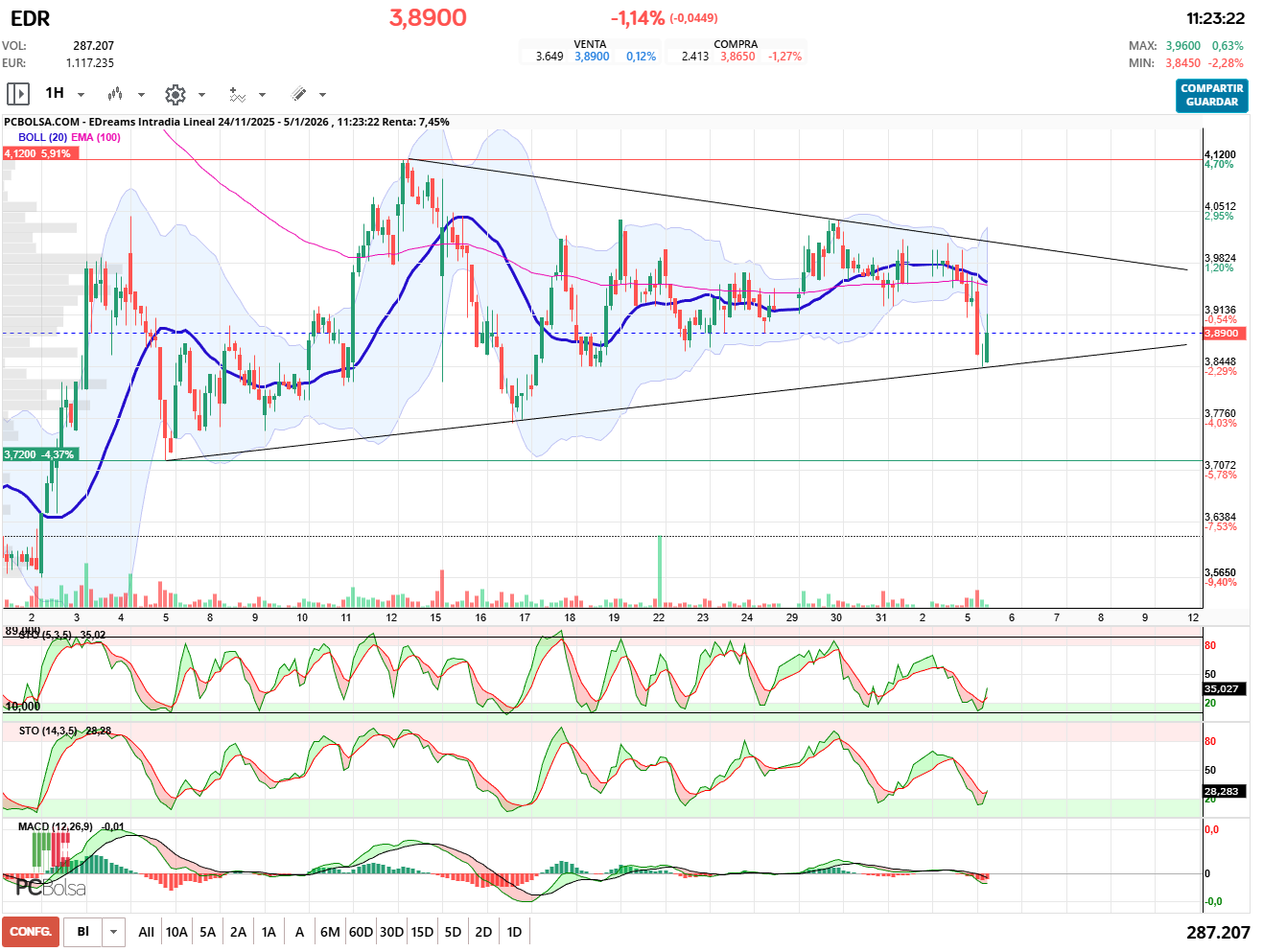Expand the 1H timeframe dropdown arrow
1263x952 pixels.
click(x=82, y=95)
